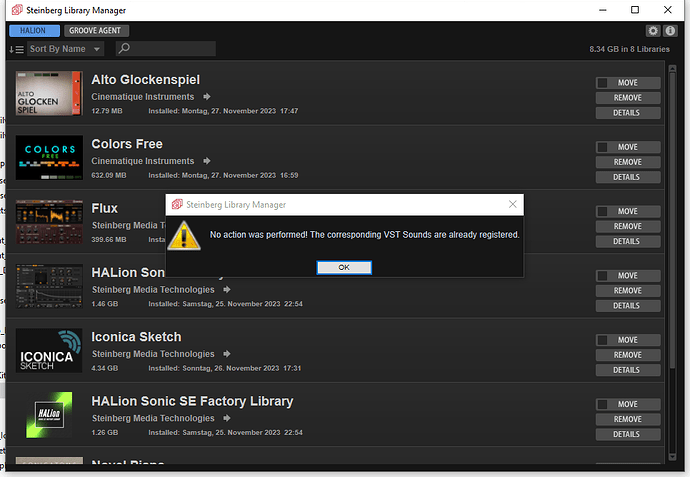Viewport: 690px width, 477px height.
Task: Click the vendor arrow icon for Iconica Sketch
Action: 227,353
